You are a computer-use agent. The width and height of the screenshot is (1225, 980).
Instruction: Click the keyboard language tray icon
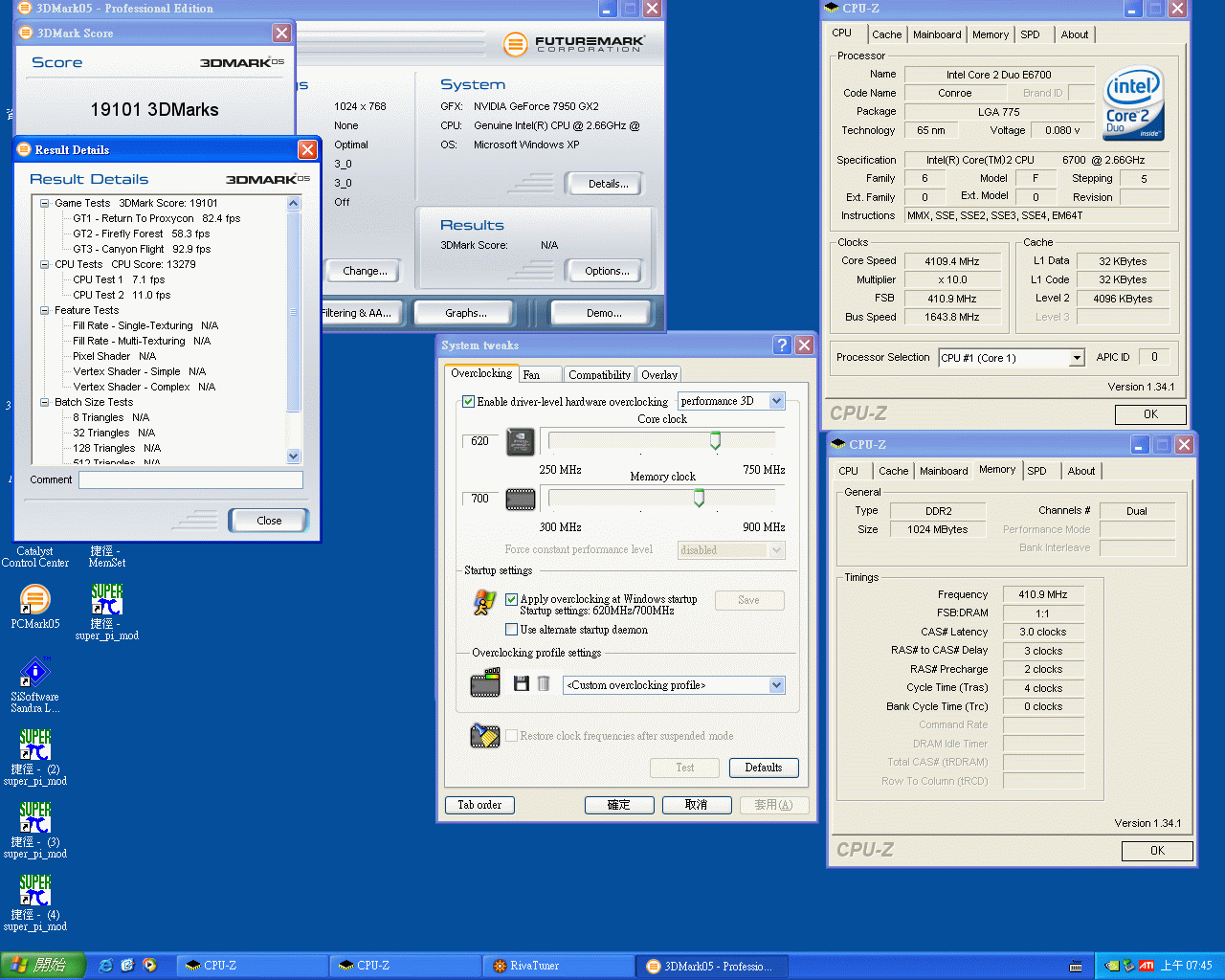(x=1076, y=966)
